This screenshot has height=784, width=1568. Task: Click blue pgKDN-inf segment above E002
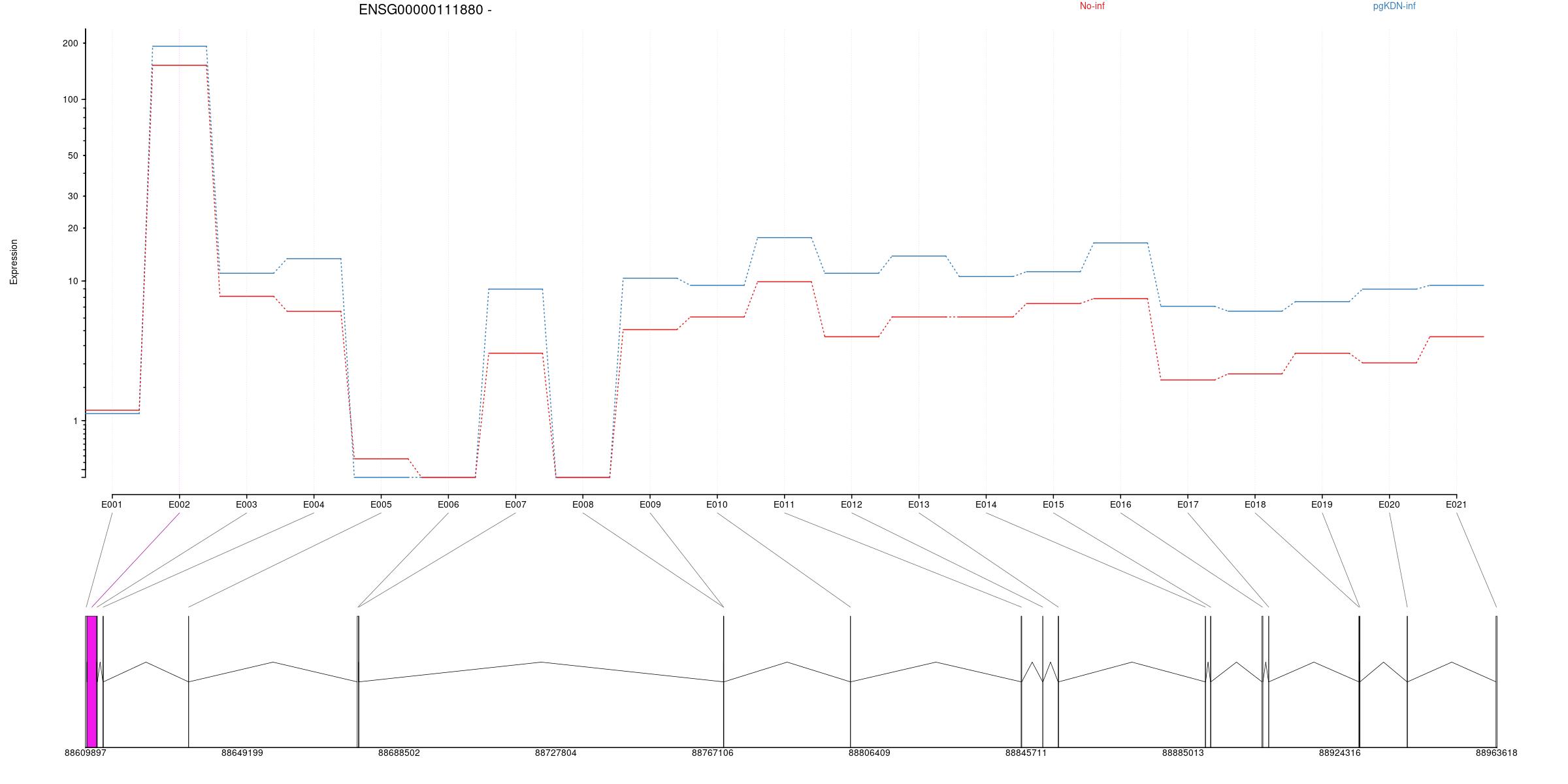pyautogui.click(x=179, y=46)
